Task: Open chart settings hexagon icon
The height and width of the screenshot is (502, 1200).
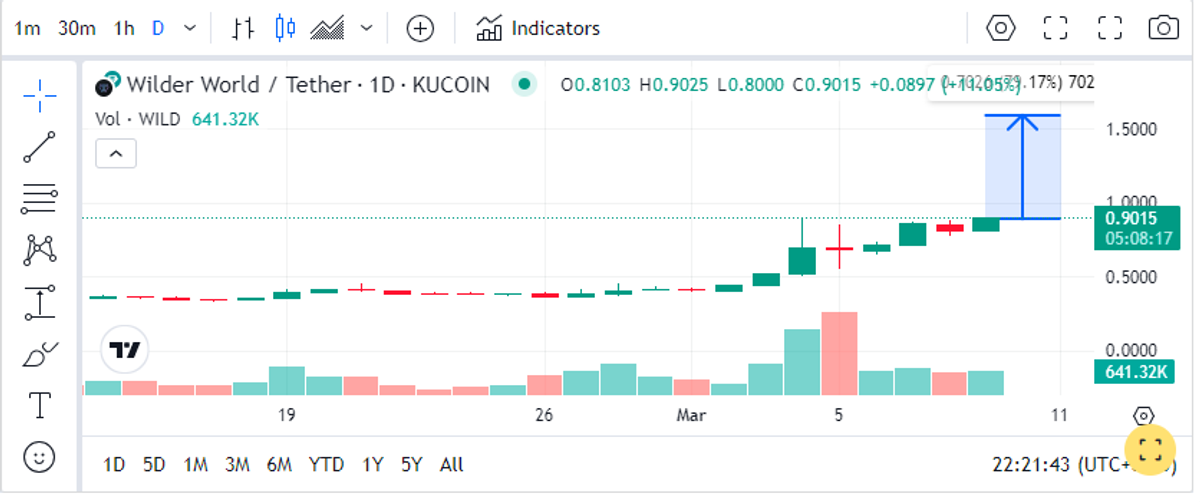Action: tap(1001, 28)
